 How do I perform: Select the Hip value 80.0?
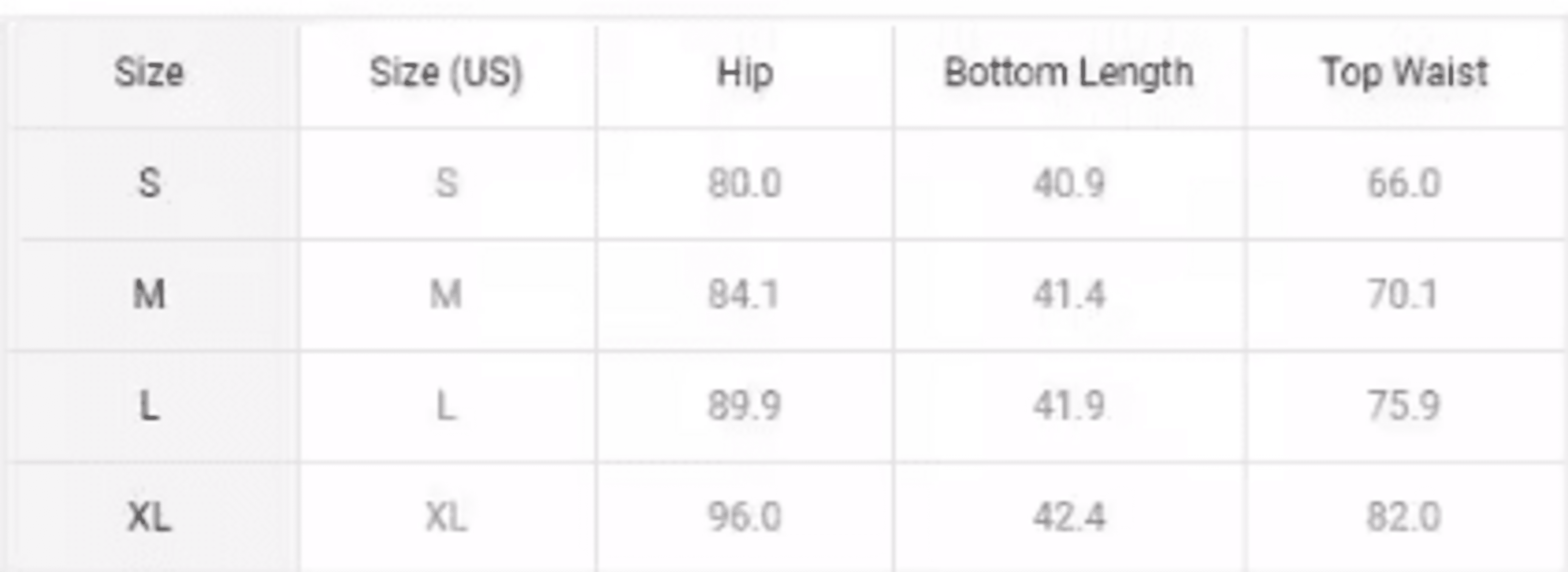tap(745, 183)
